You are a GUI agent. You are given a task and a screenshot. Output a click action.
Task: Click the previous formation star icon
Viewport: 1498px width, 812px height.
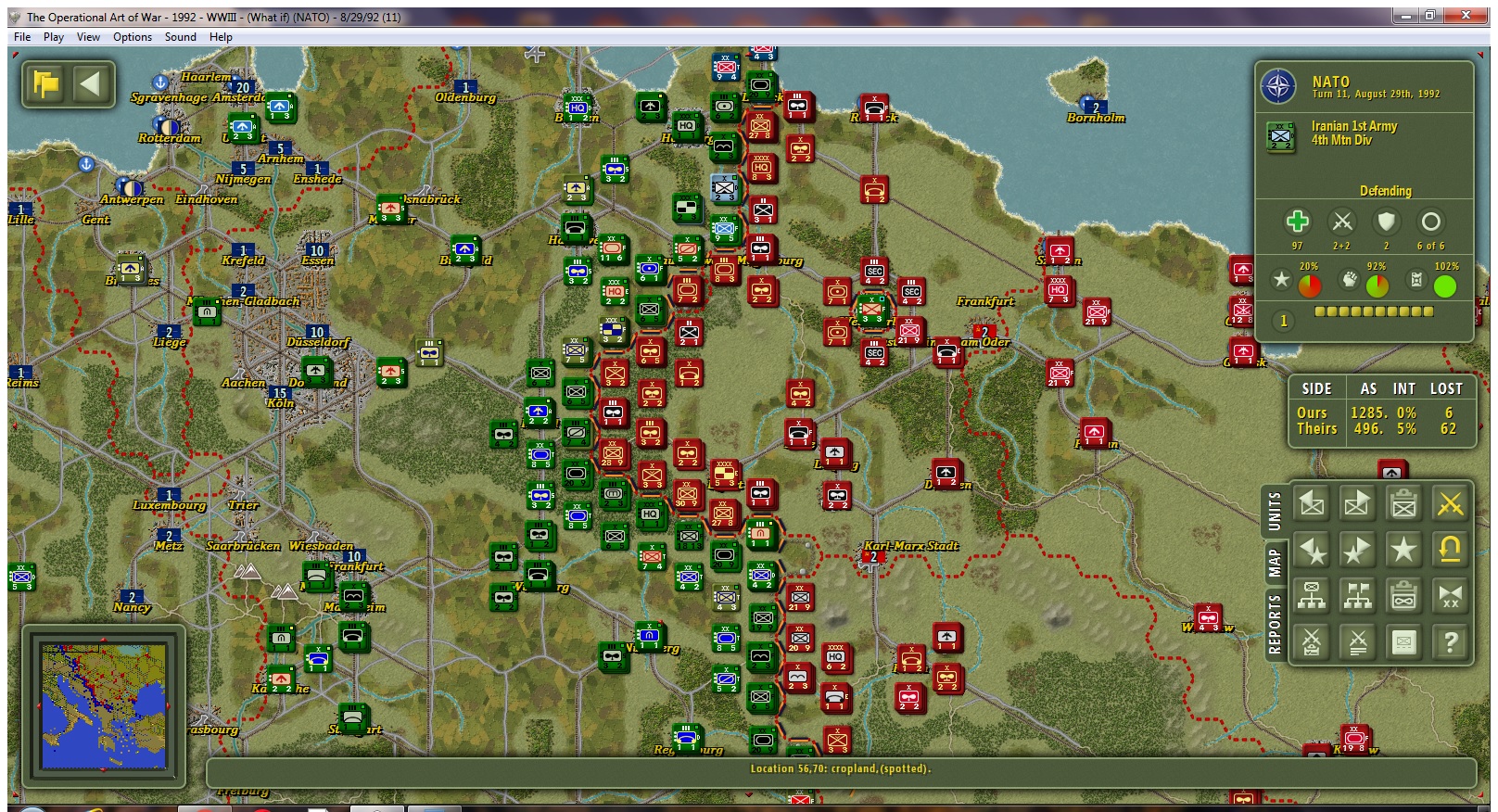point(1312,550)
